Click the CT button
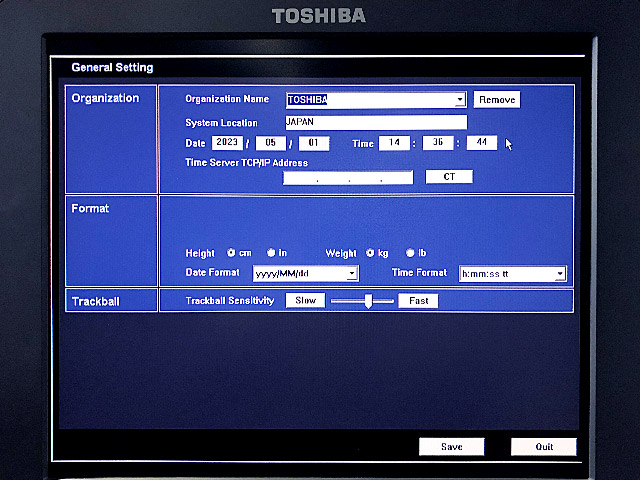 coord(449,177)
